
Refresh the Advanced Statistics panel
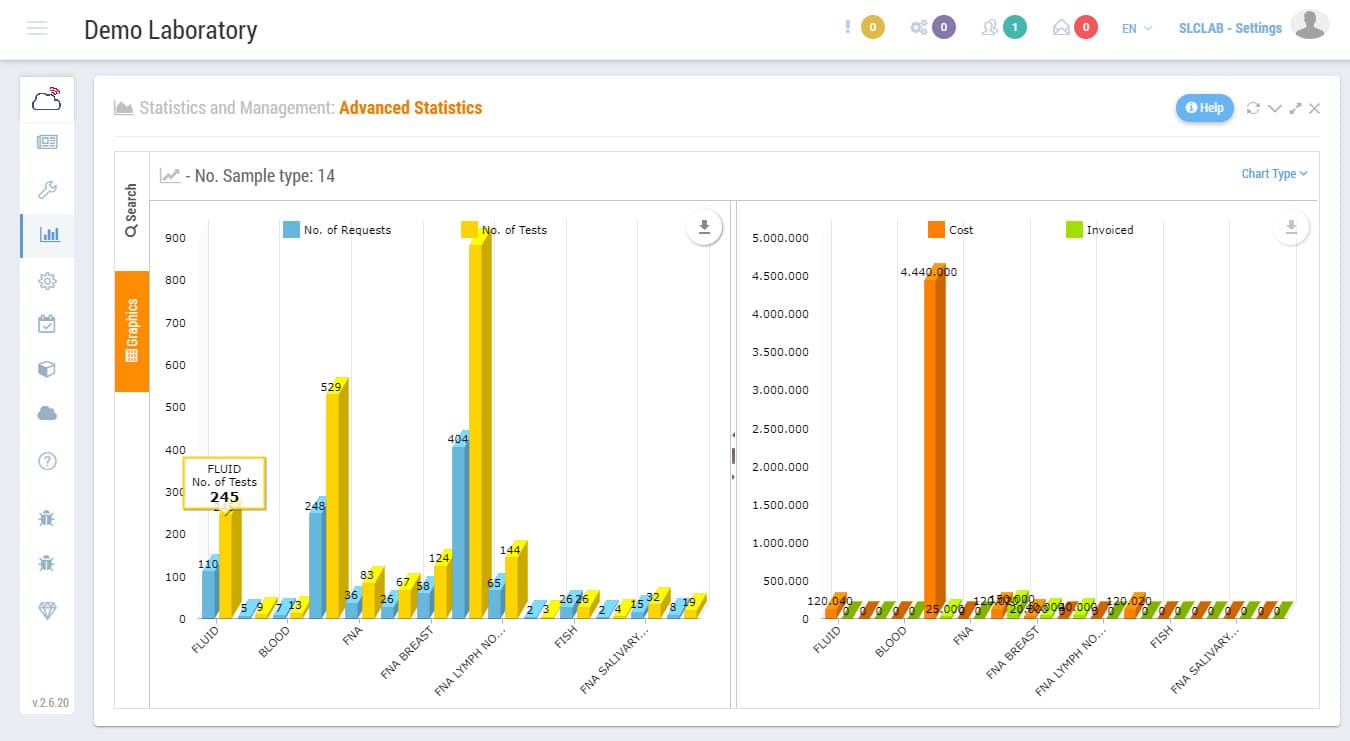click(x=1253, y=108)
